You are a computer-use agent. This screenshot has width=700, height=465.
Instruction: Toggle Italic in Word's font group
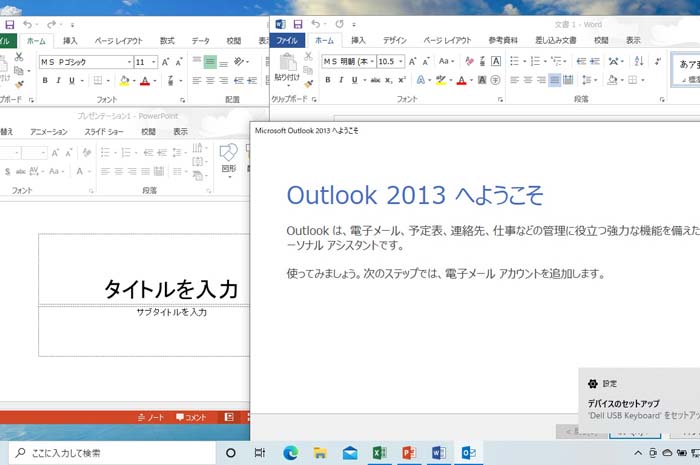[x=341, y=80]
